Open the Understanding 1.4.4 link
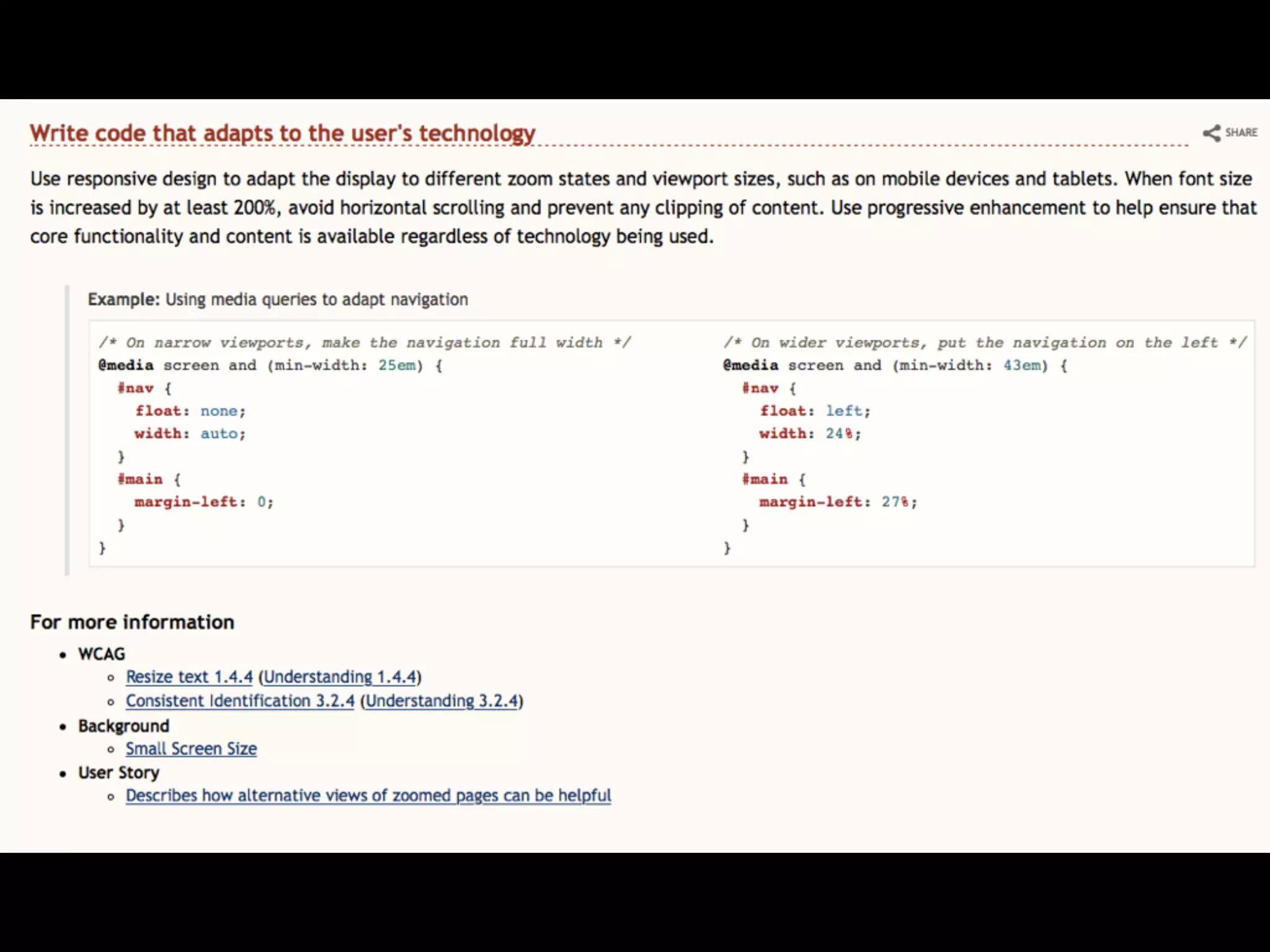1270x952 pixels. (x=340, y=677)
